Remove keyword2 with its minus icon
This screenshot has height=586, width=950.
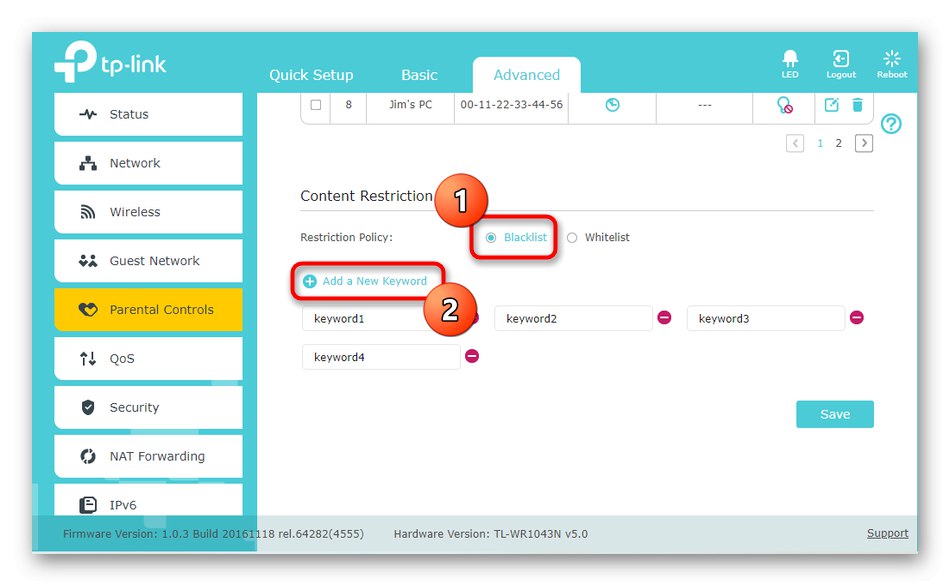[x=664, y=318]
